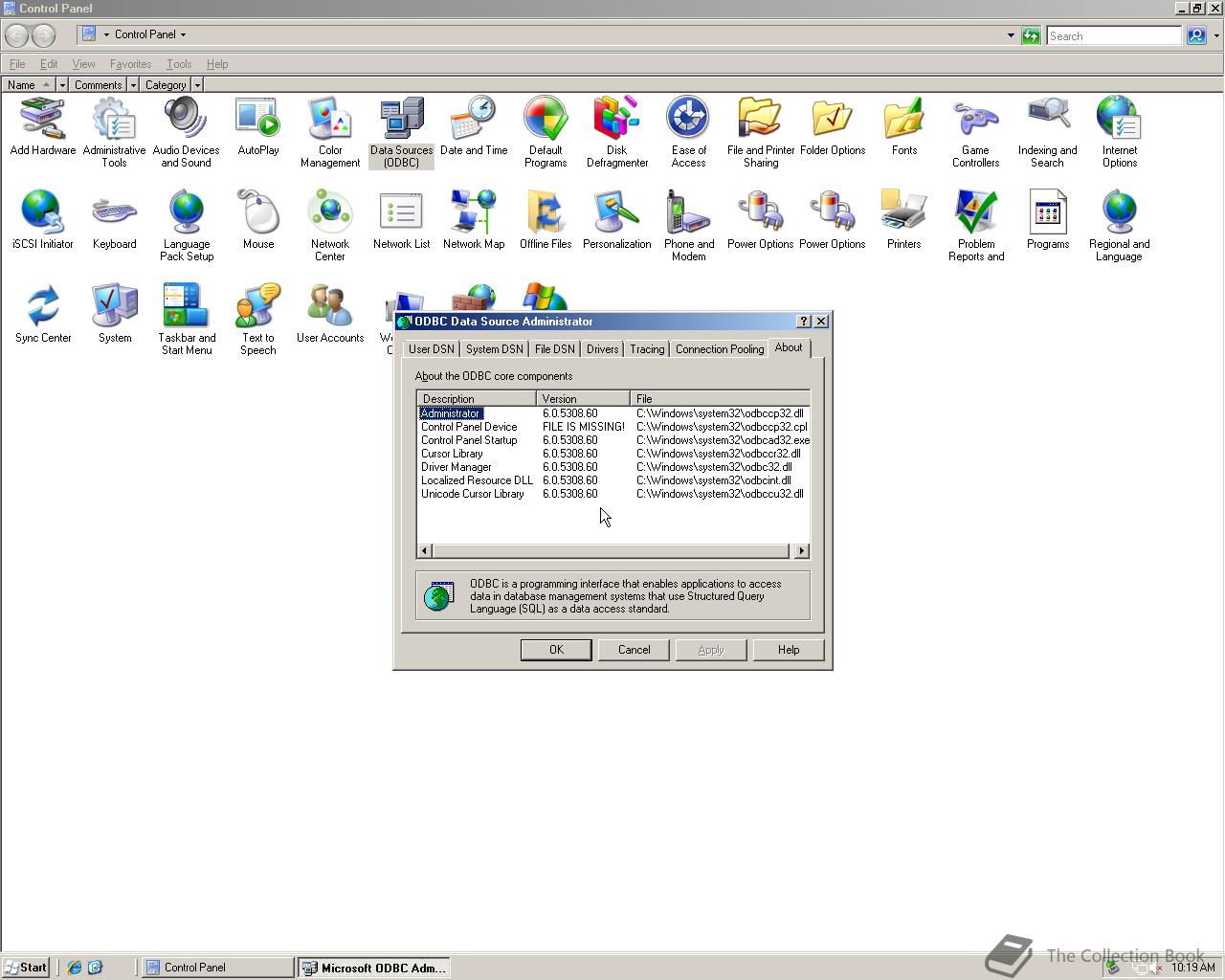Open the Tools menu
1225x980 pixels.
pyautogui.click(x=179, y=64)
